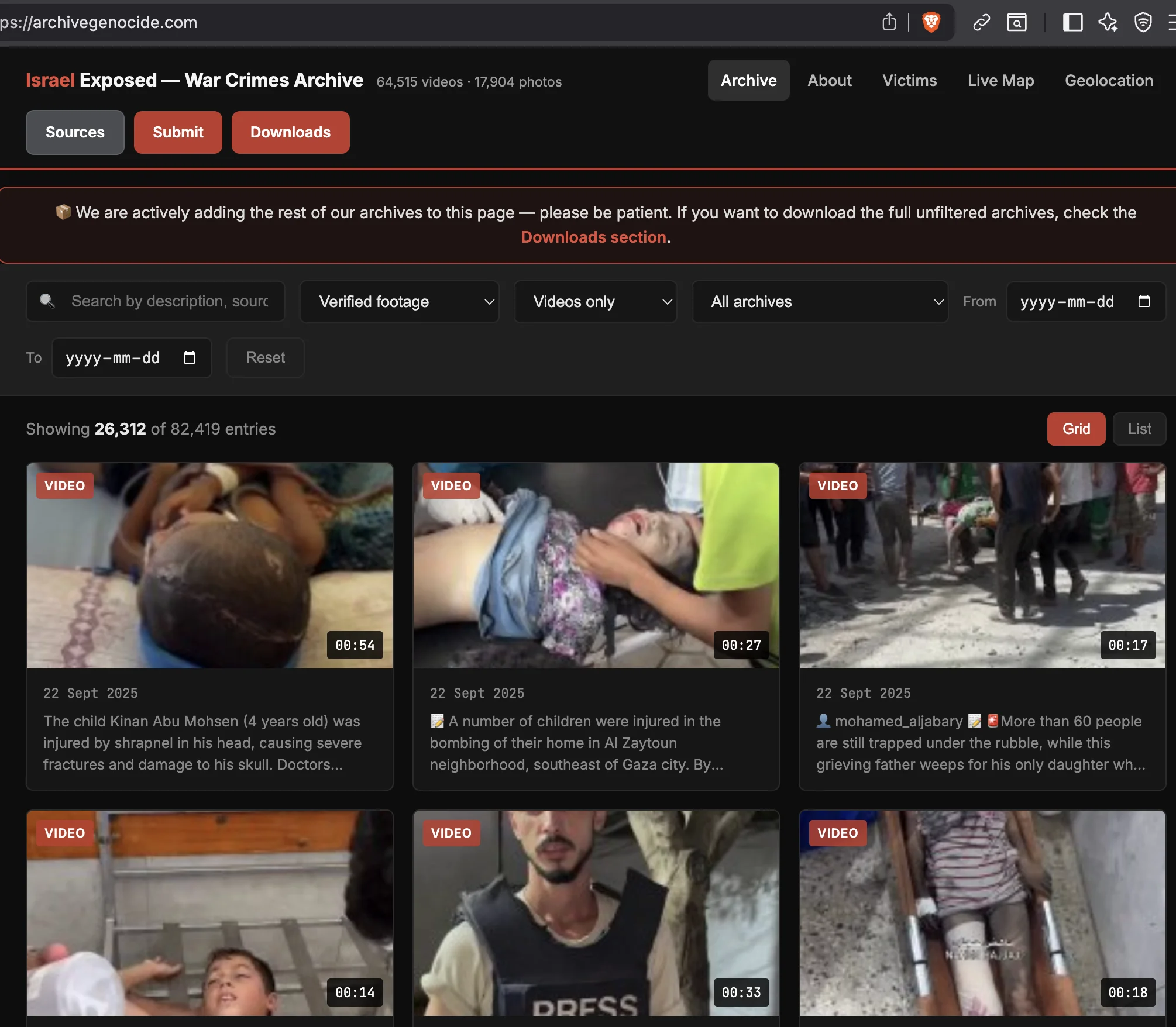
Task: Click the Reset filters button
Action: [x=265, y=357]
